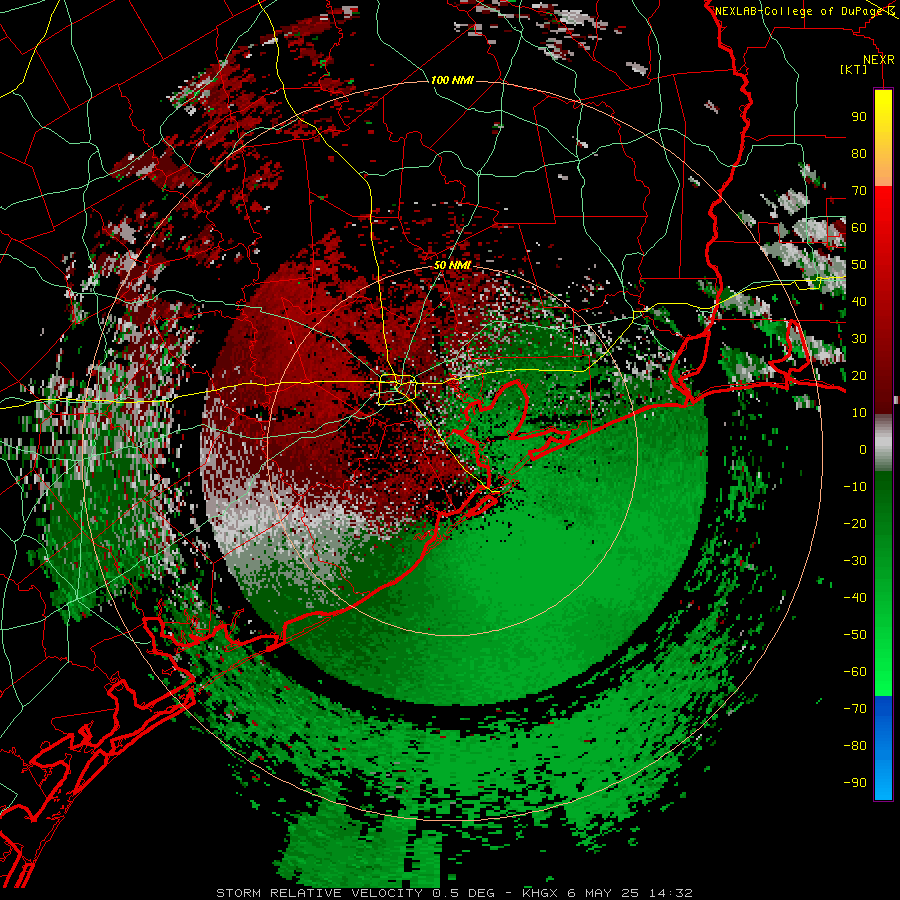The height and width of the screenshot is (900, 900).
Task: Click the -70 value on velocity scale
Action: 855,709
